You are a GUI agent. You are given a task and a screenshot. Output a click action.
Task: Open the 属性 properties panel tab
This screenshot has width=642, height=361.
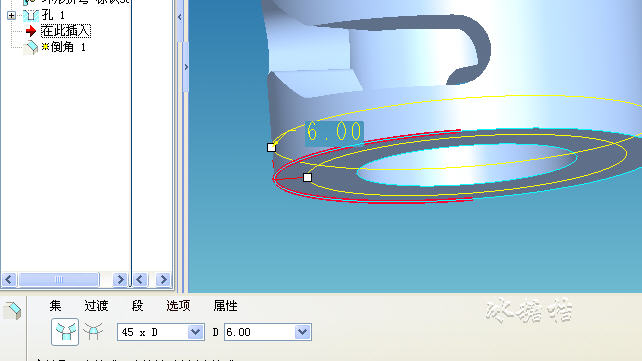click(x=225, y=306)
